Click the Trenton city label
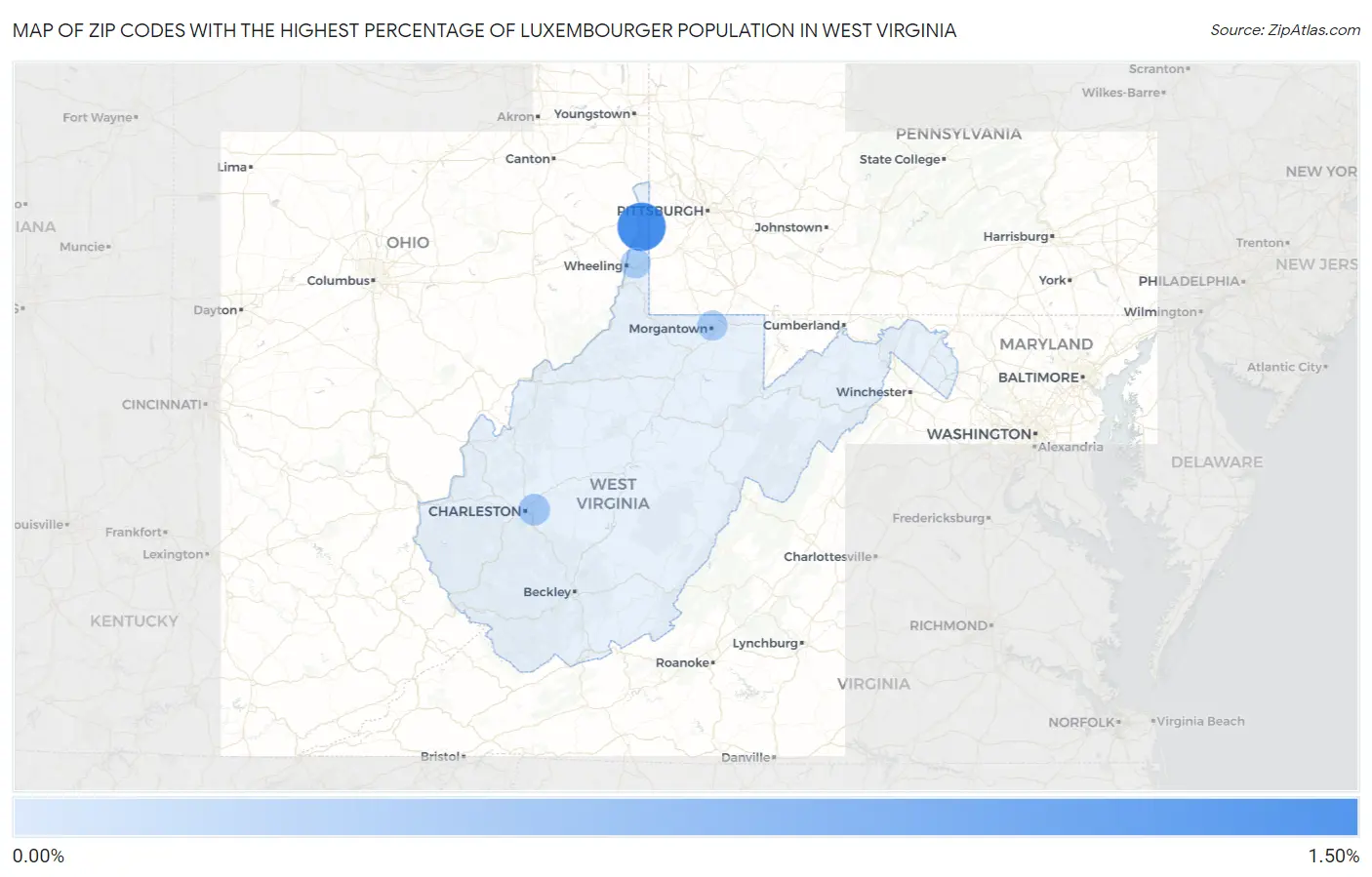 (x=1260, y=243)
